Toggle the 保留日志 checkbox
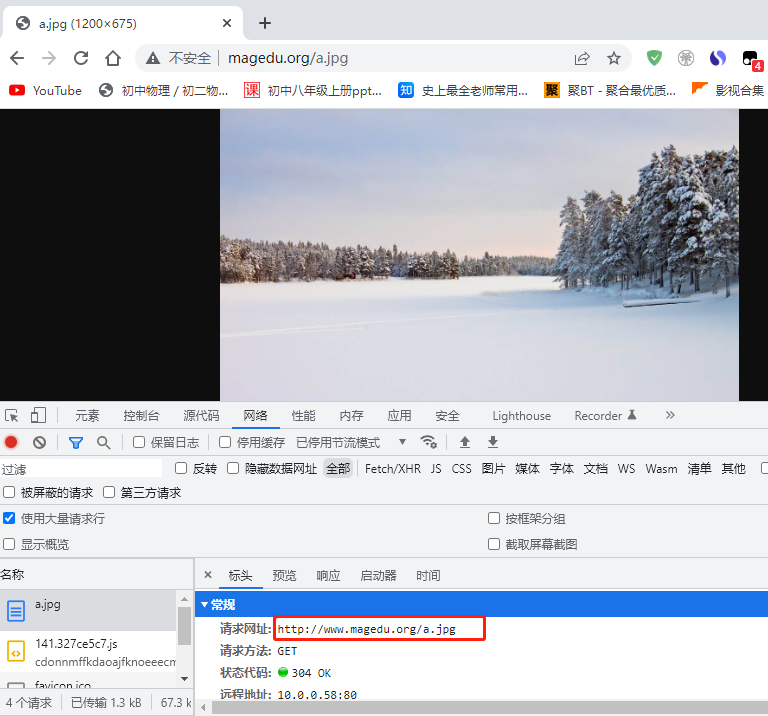768x716 pixels. point(139,442)
